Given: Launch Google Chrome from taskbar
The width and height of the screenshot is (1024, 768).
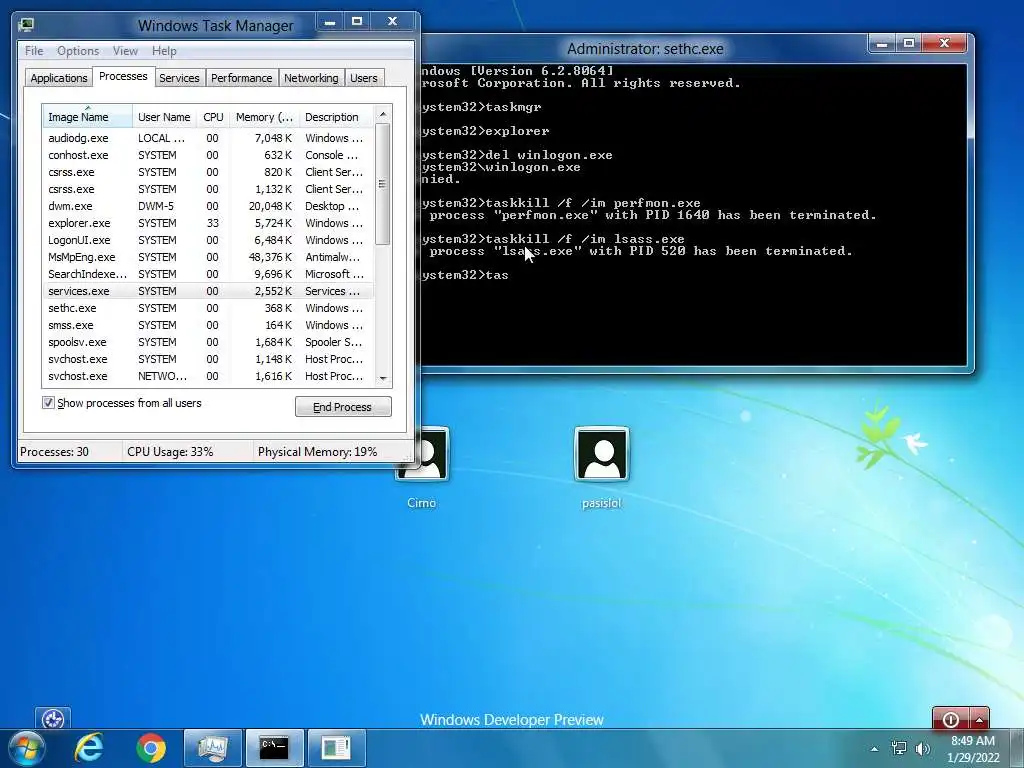Looking at the screenshot, I should click(x=151, y=748).
